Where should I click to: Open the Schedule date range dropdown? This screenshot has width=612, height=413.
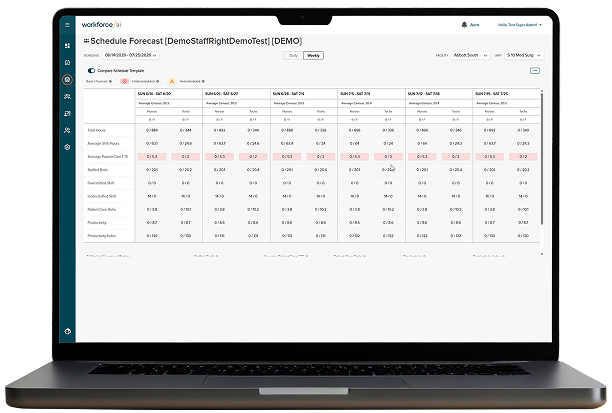(131, 55)
